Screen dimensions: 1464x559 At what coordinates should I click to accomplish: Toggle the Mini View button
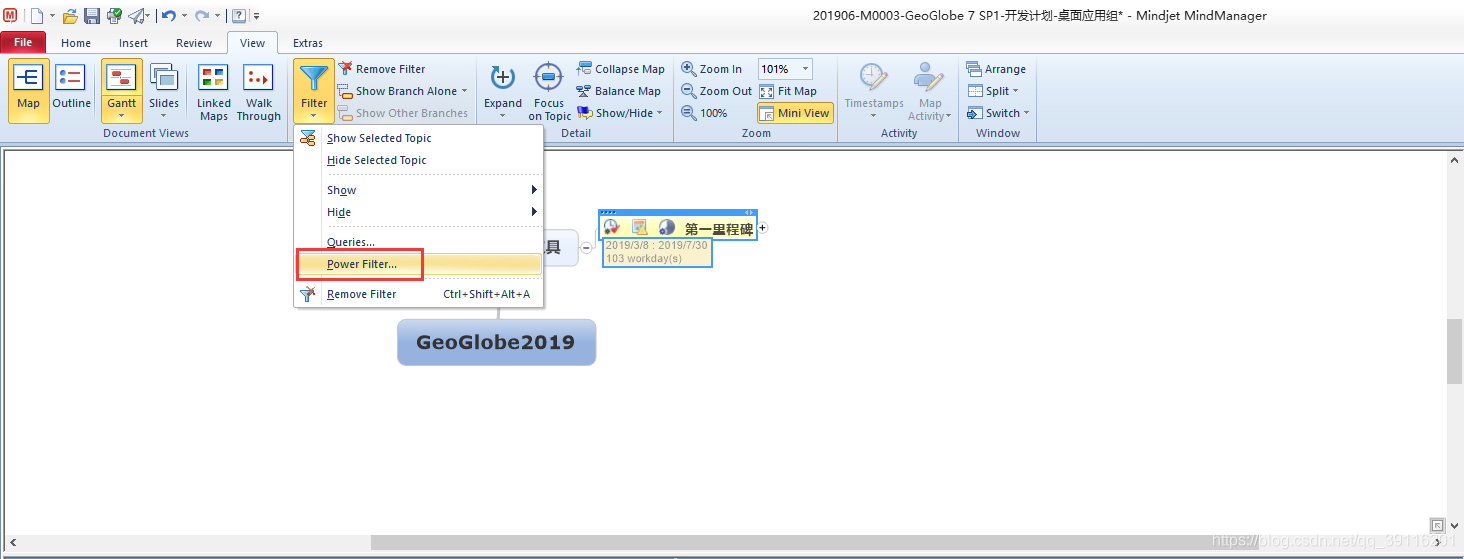pyautogui.click(x=795, y=113)
